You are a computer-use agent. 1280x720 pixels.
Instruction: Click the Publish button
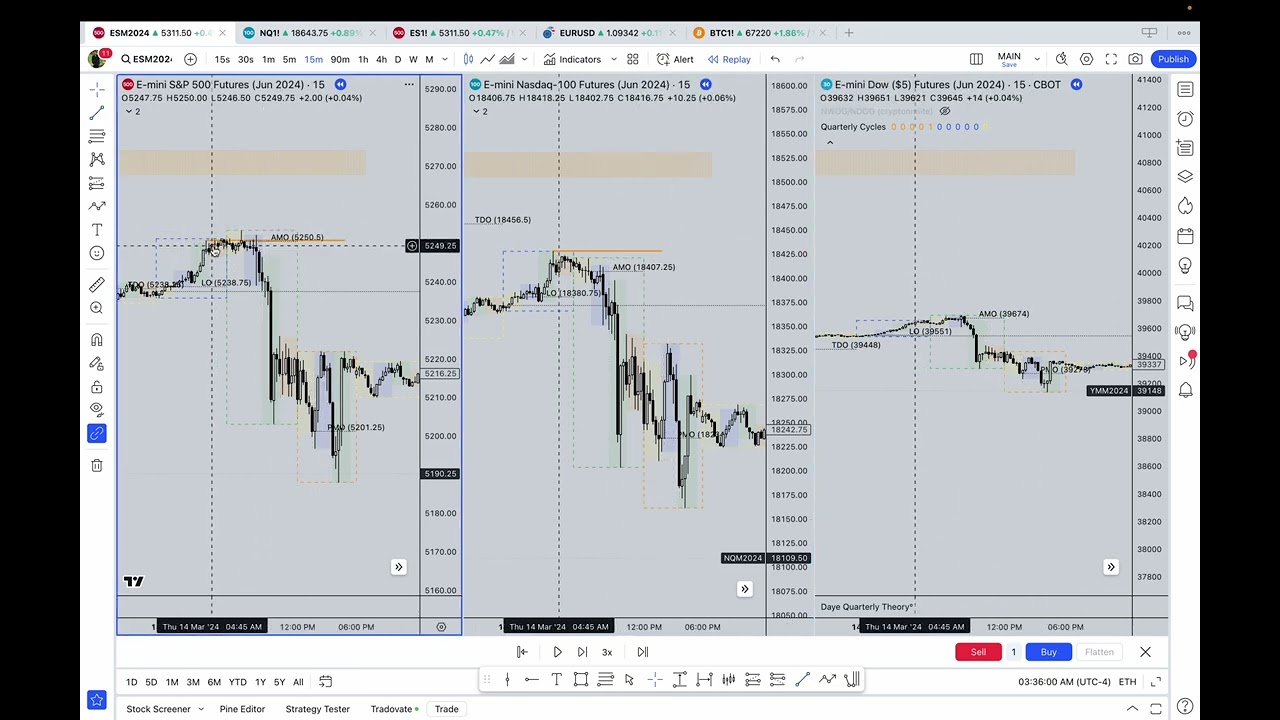click(x=1173, y=59)
